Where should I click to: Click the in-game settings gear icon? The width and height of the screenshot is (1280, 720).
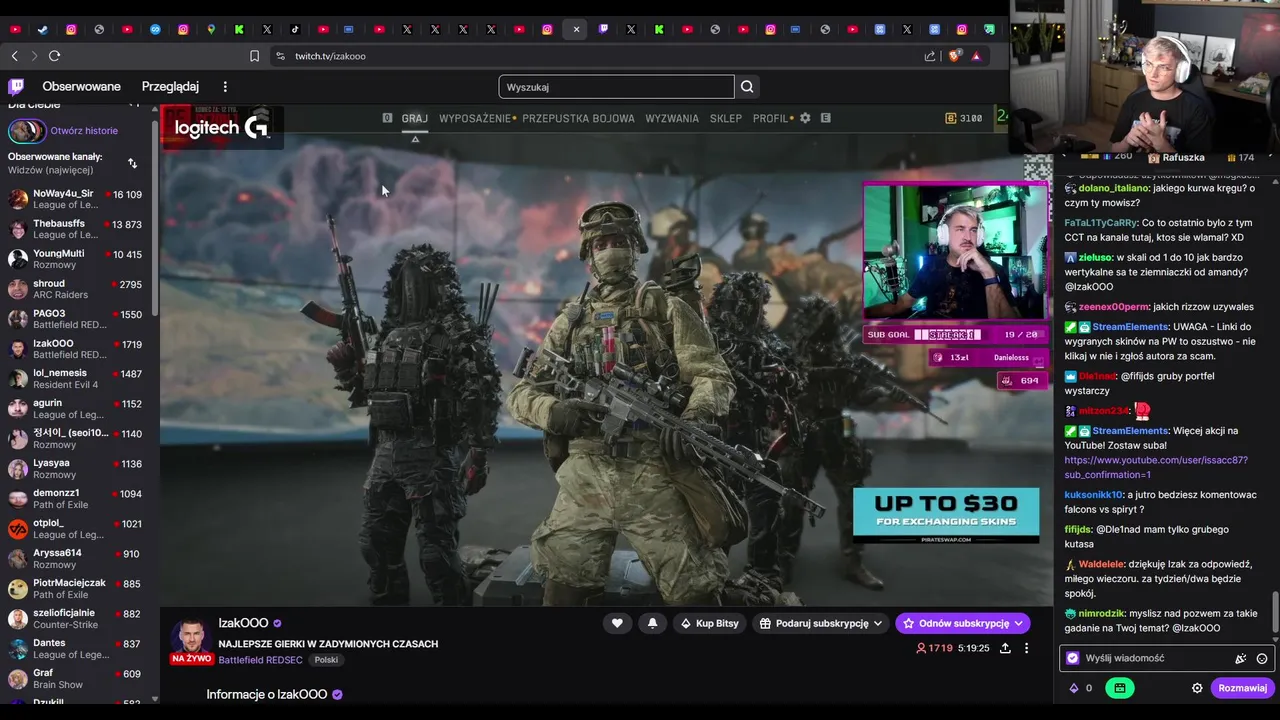805,118
